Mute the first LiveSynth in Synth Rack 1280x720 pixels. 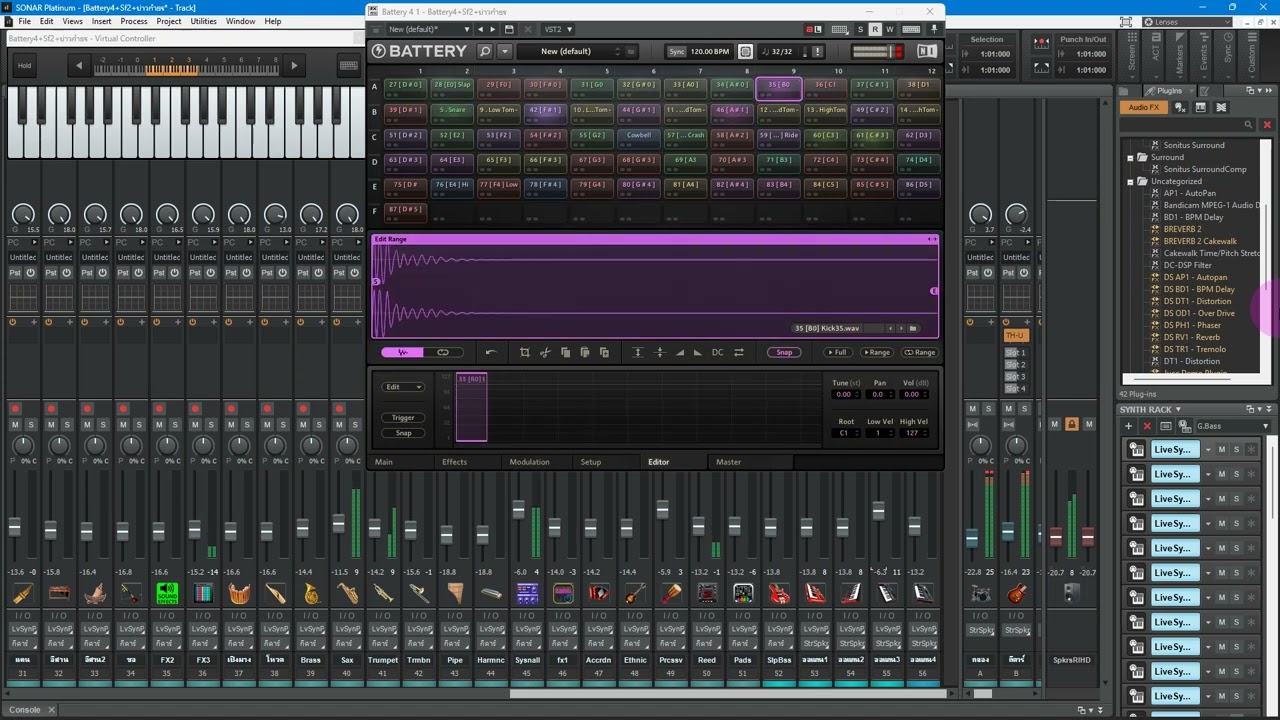coord(1221,450)
